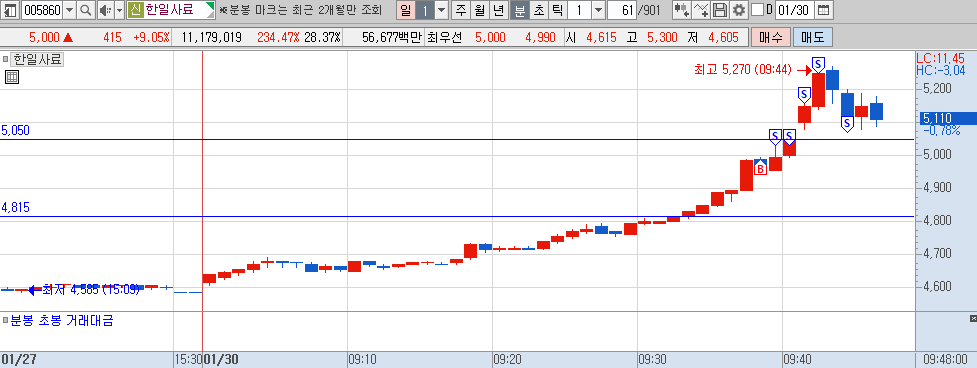The image size is (977, 368).
Task: Click the low price 4,605
Action: click(x=723, y=38)
